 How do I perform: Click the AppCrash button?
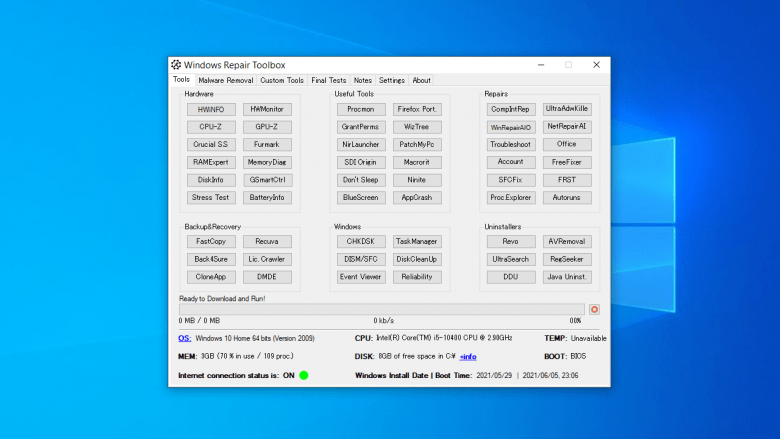click(417, 197)
